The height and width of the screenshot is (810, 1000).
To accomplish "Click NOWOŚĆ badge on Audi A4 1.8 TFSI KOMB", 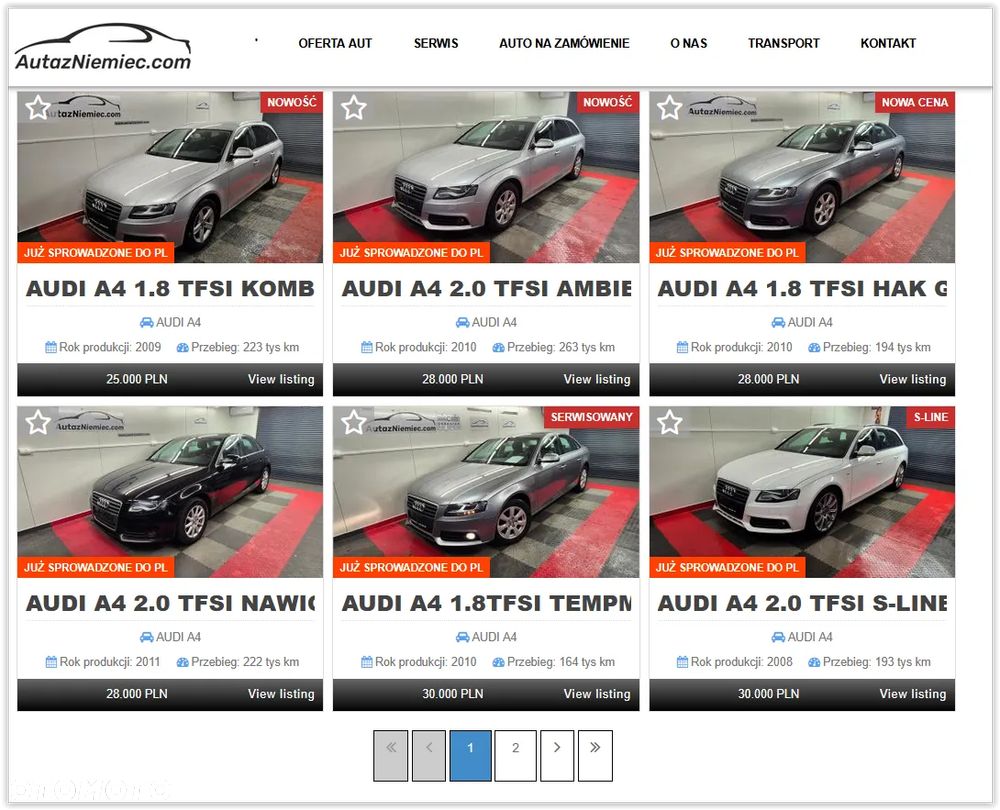I will point(291,102).
